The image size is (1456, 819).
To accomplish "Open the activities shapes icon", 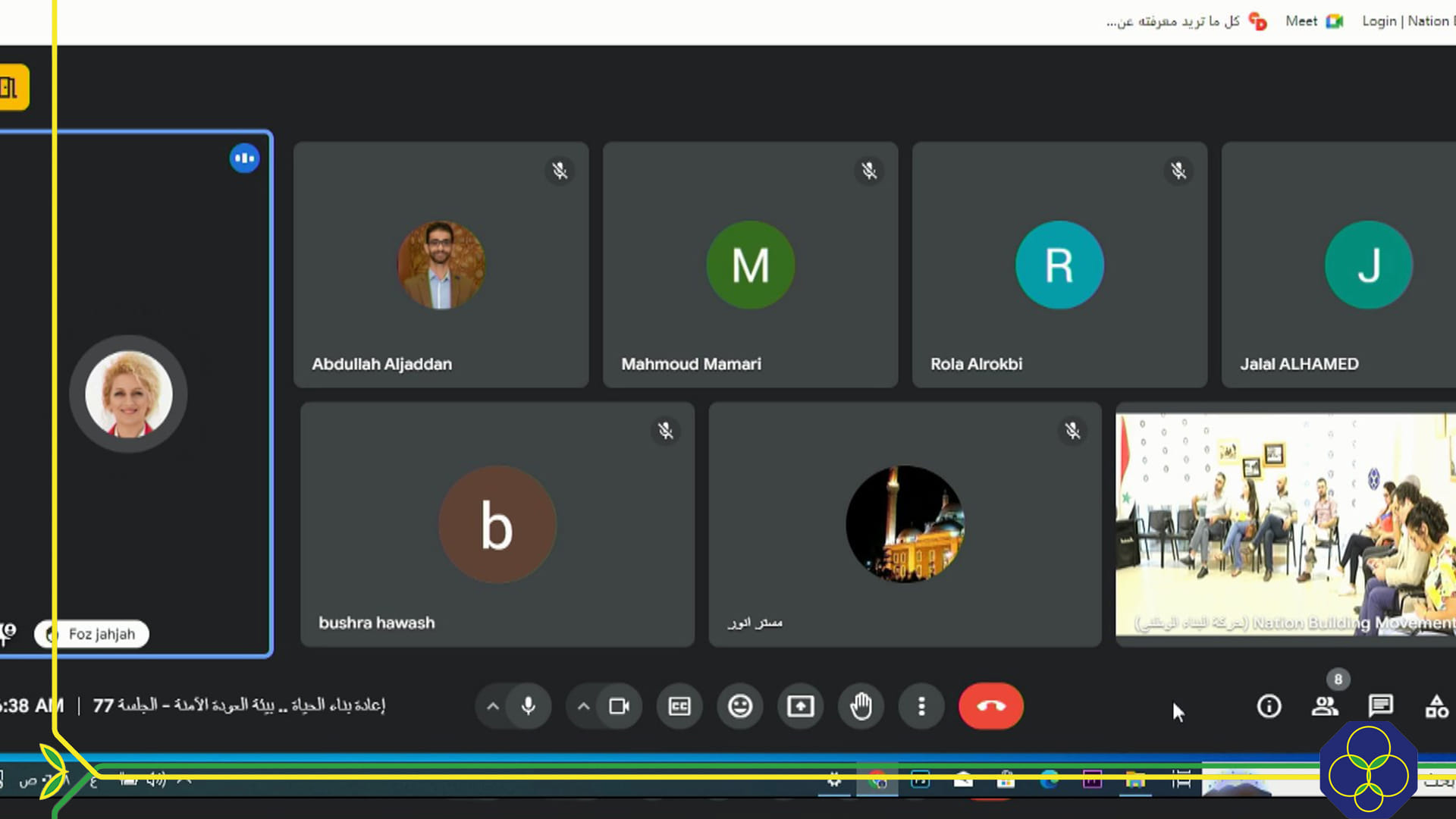I will tap(1436, 706).
